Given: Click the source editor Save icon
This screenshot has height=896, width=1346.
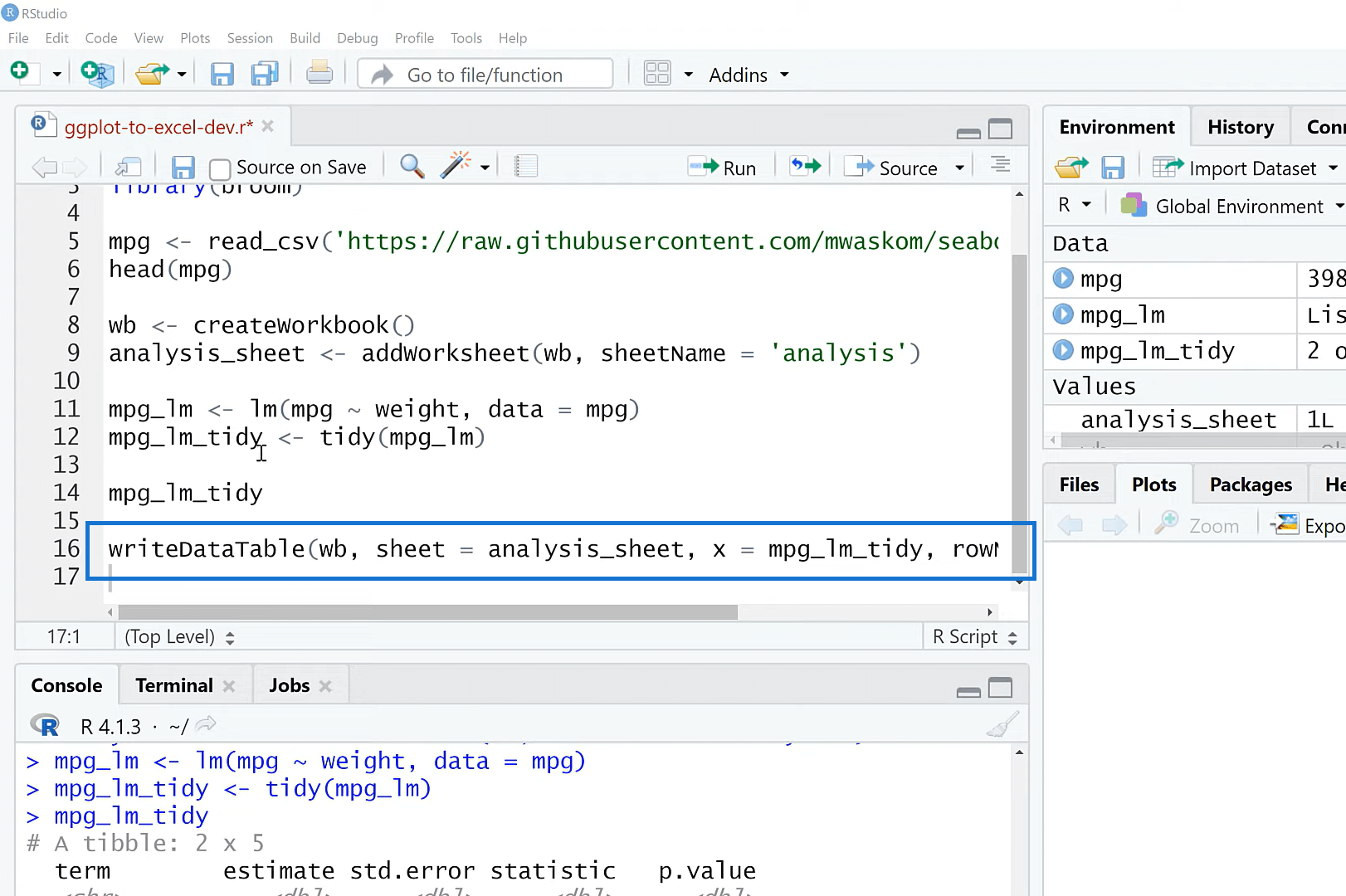Looking at the screenshot, I should pos(183,168).
